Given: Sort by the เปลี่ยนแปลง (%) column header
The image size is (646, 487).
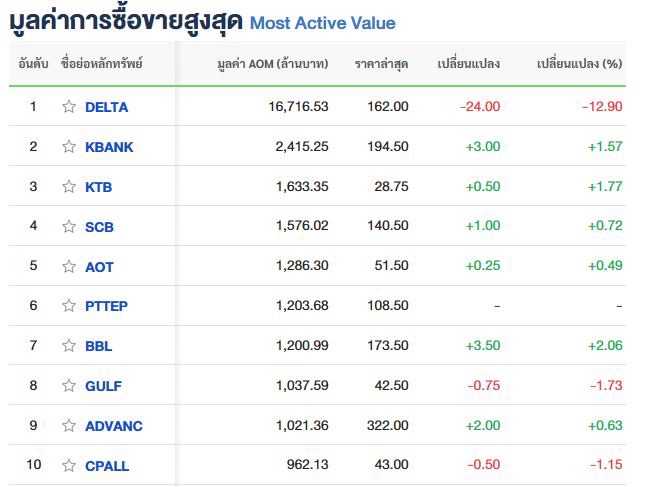Looking at the screenshot, I should pos(579,64).
